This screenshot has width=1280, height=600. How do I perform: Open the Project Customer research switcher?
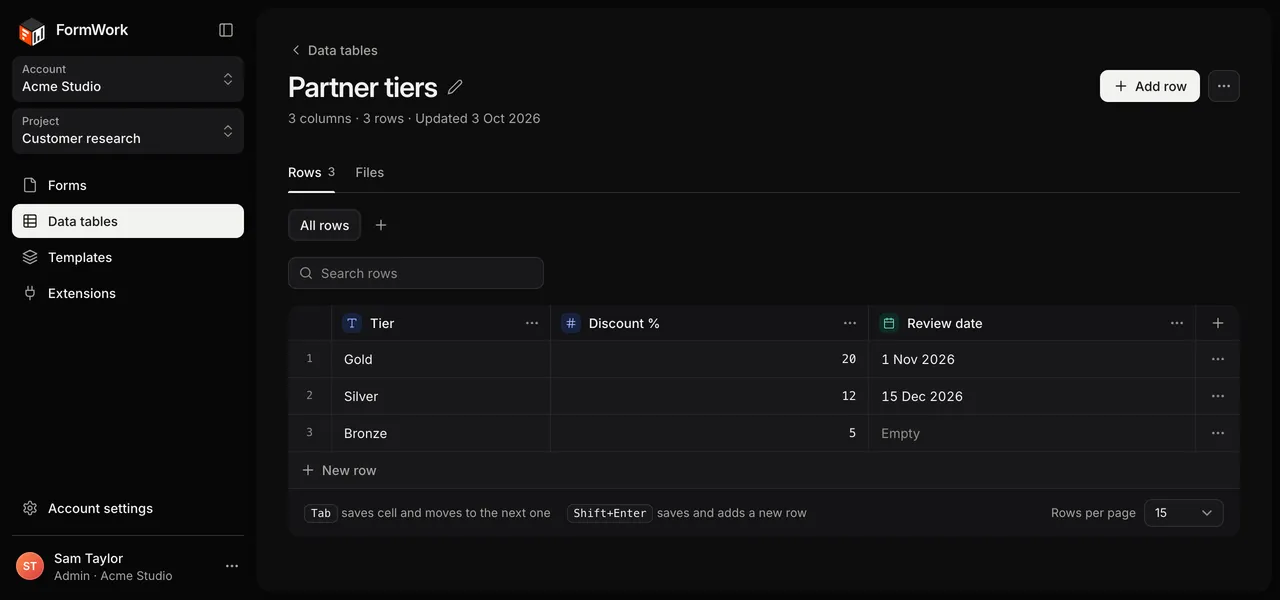point(128,130)
